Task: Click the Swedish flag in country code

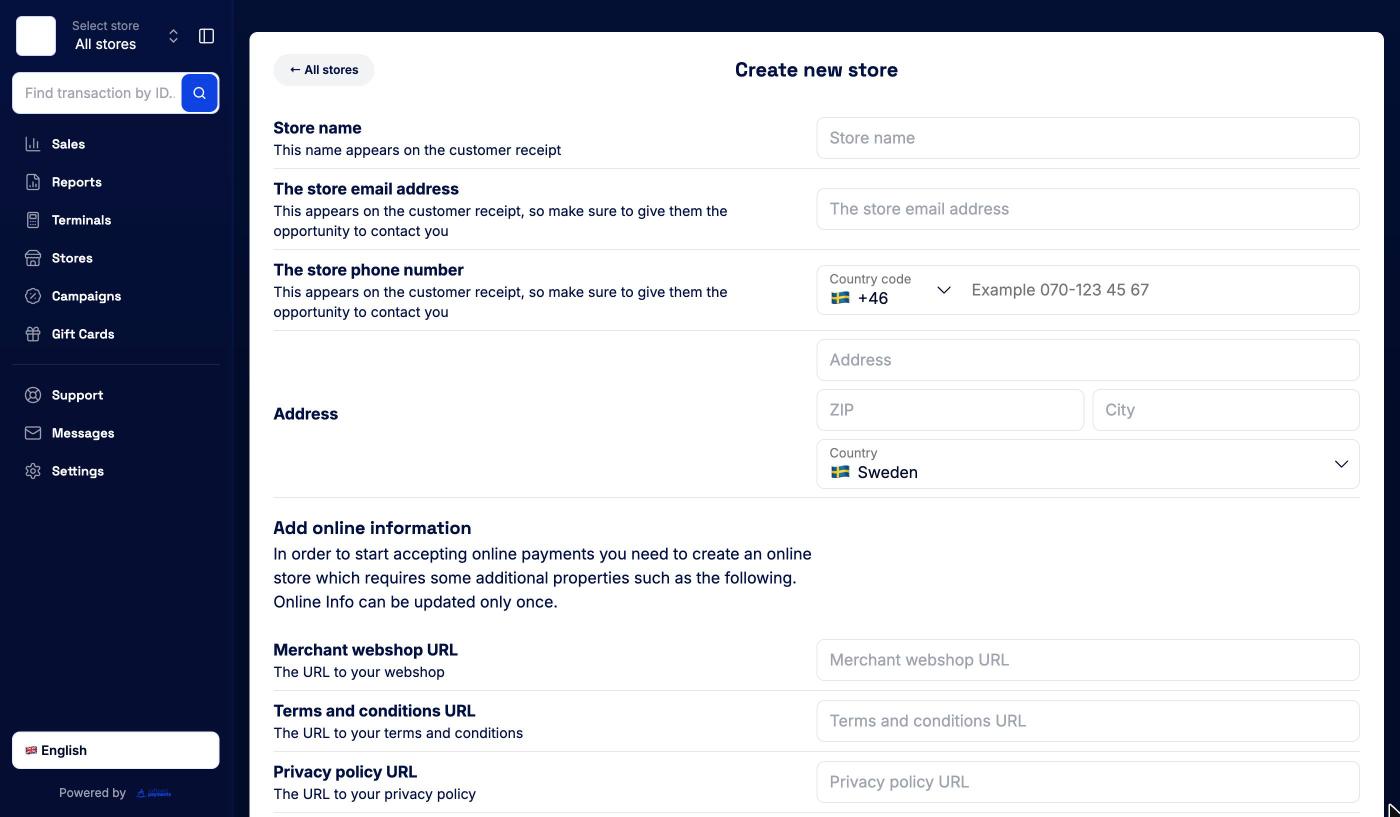Action: point(840,298)
